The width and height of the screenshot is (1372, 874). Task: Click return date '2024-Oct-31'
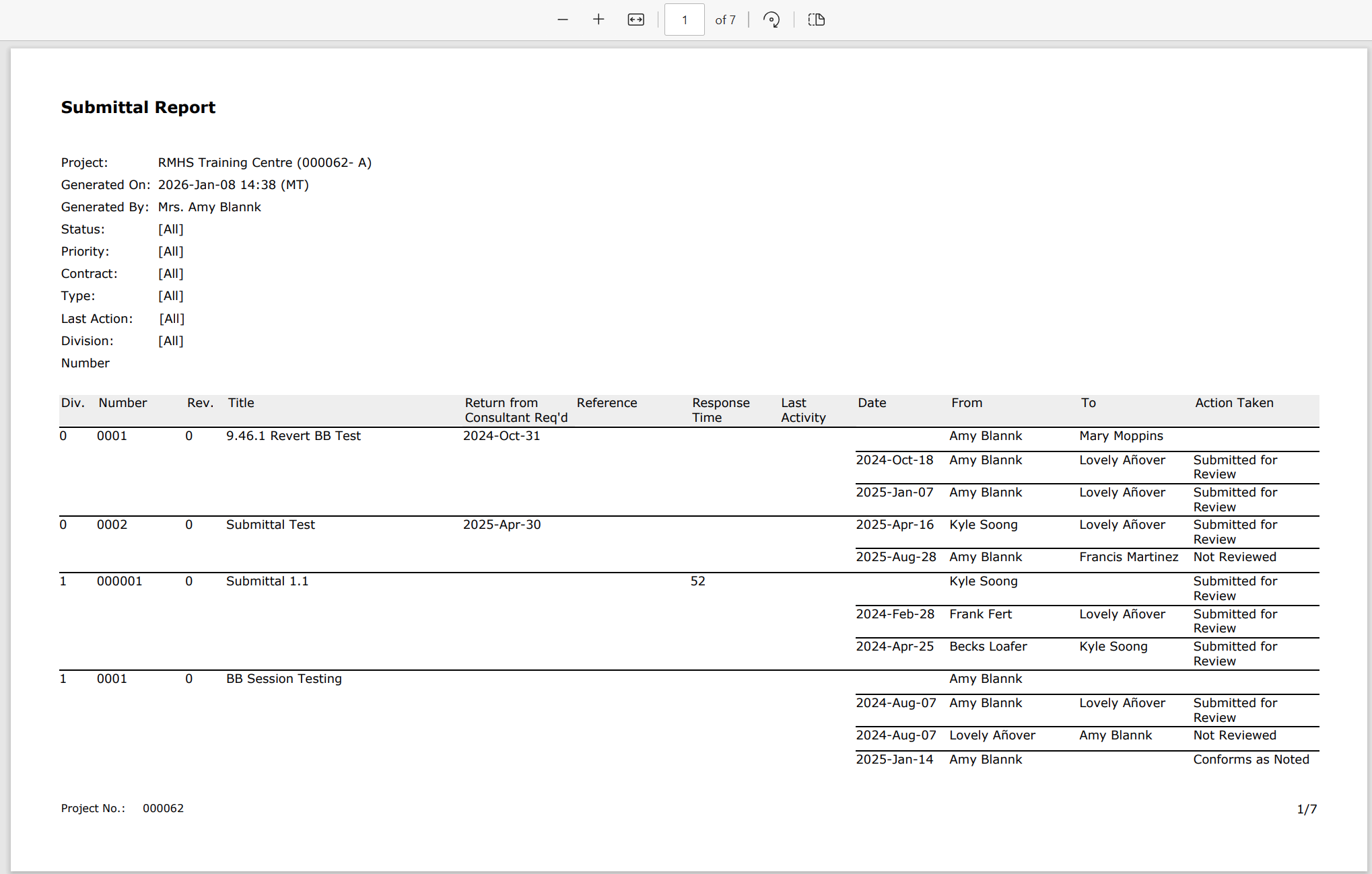click(x=502, y=436)
